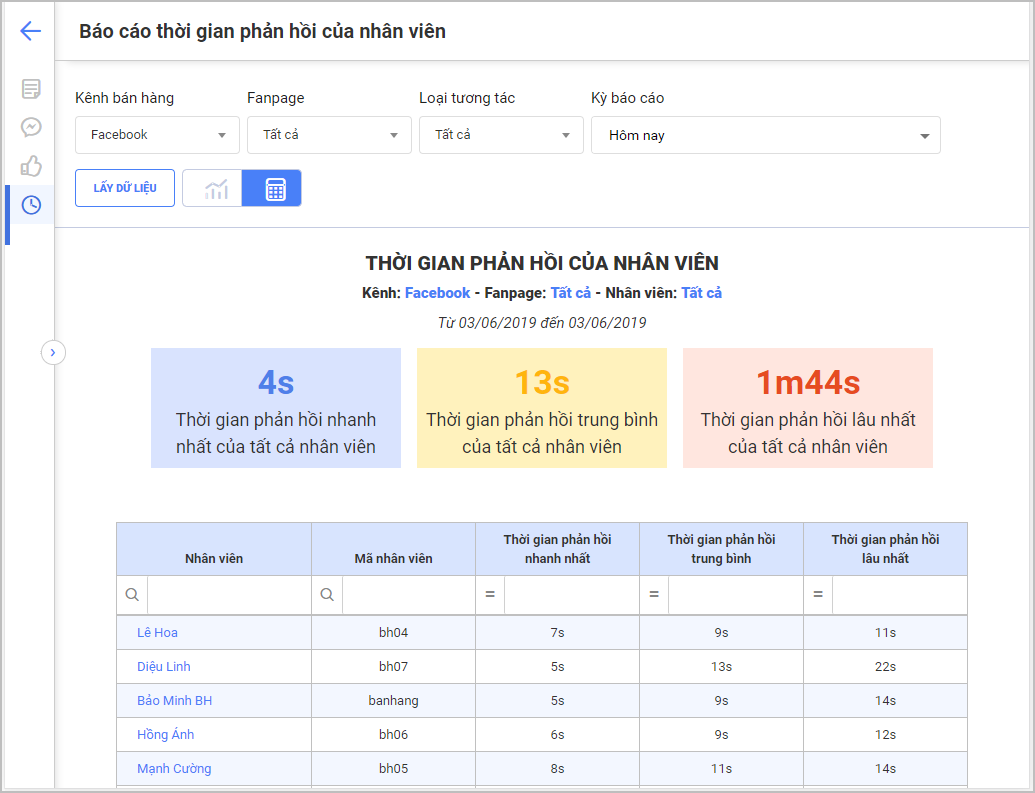Open employee Diệu Linh link
1035x793 pixels.
coord(164,667)
